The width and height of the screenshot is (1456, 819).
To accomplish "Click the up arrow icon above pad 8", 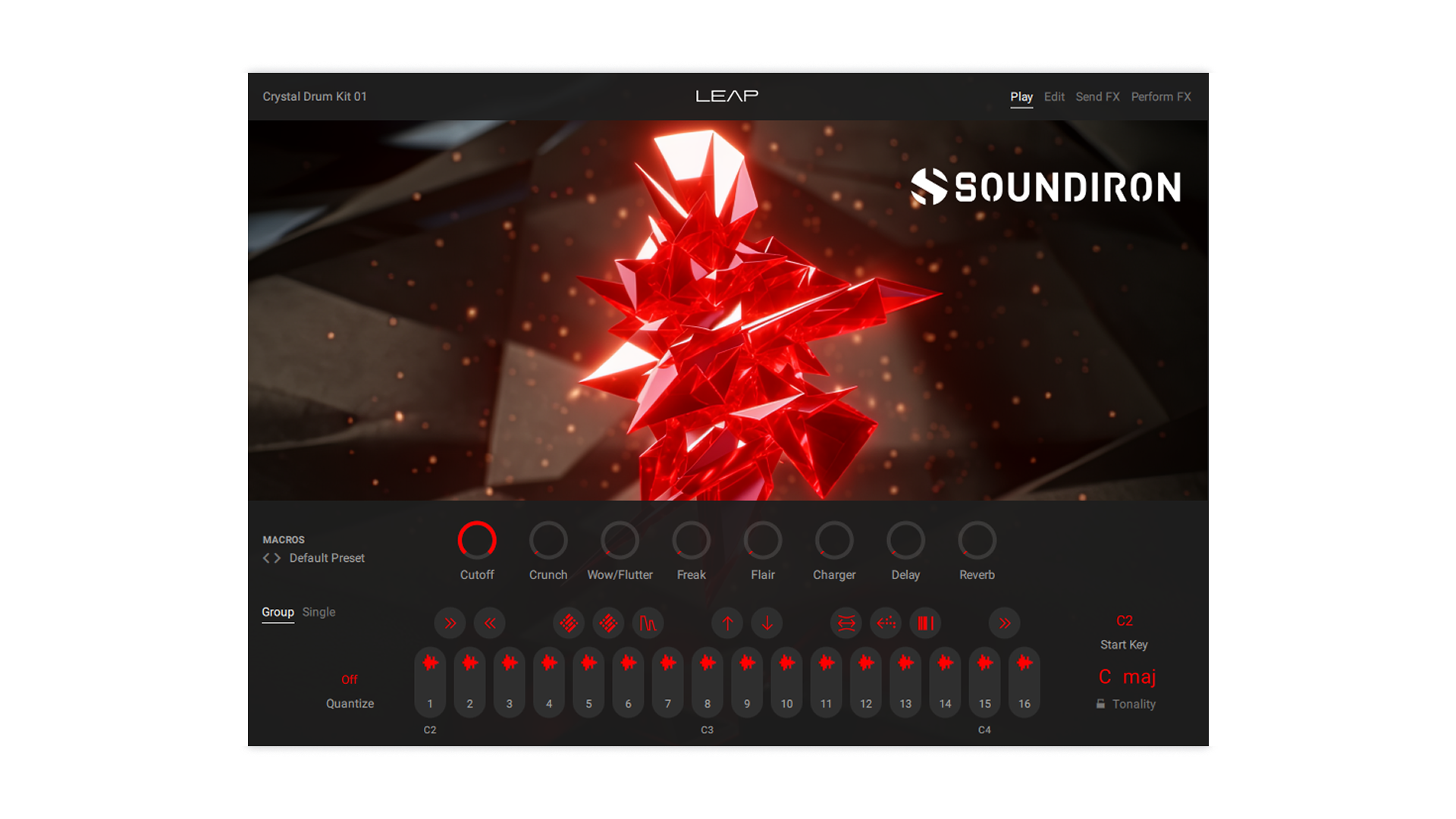I will pos(727,623).
